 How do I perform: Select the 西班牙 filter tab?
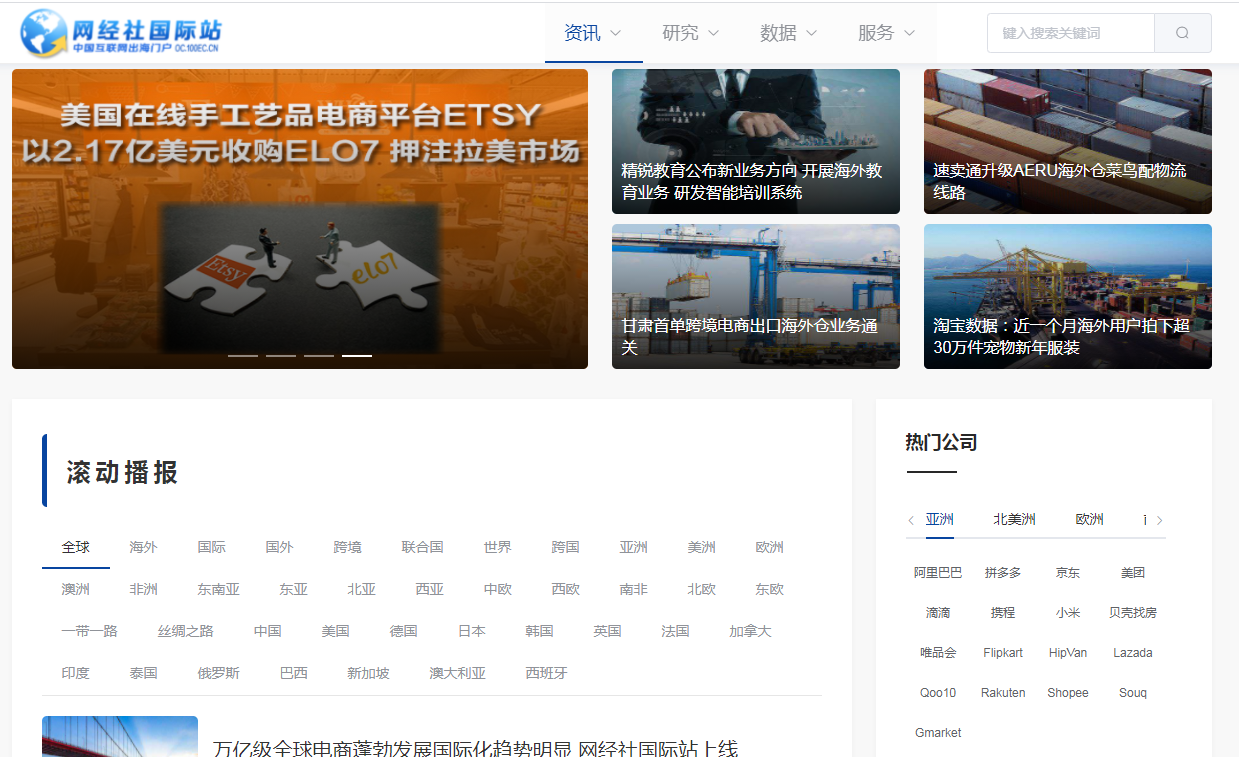[x=547, y=673]
